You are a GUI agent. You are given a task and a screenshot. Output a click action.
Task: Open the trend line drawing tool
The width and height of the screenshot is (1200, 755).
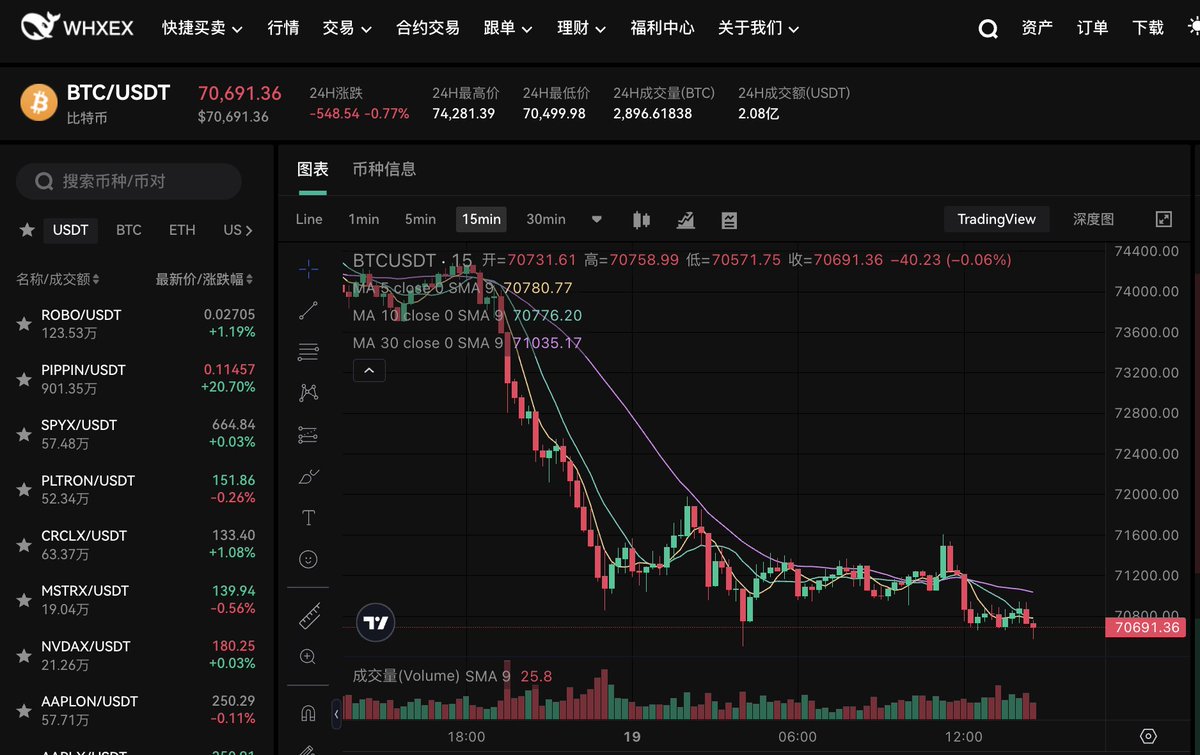pyautogui.click(x=308, y=310)
